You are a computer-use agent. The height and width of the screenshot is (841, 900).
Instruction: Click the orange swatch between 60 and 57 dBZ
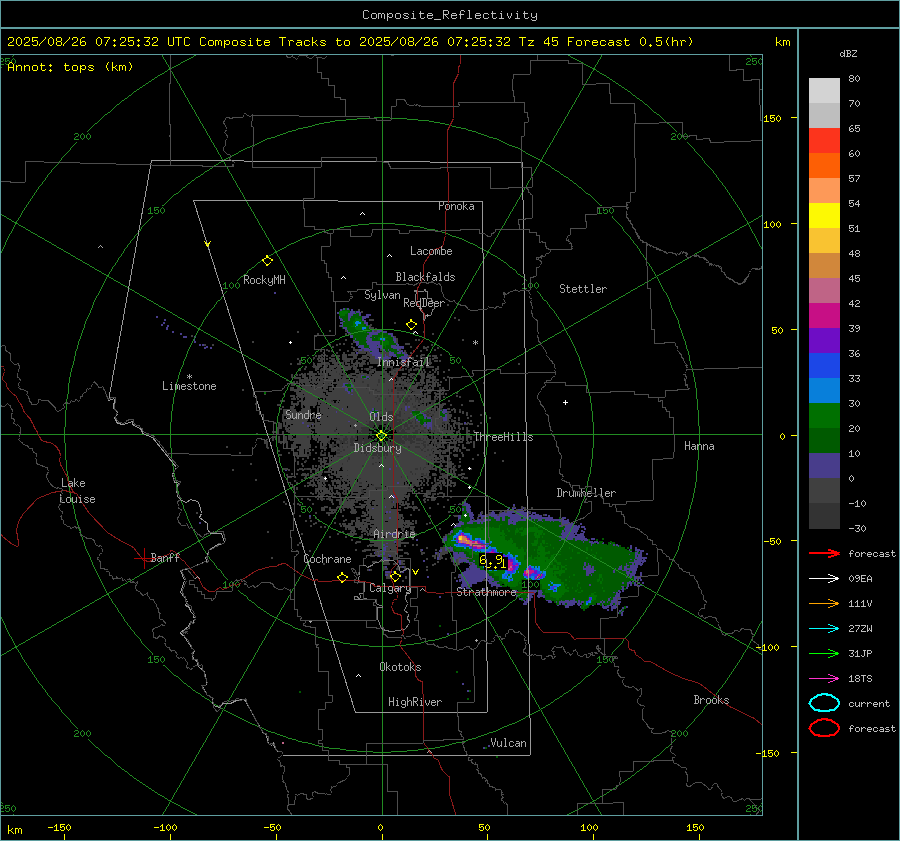(x=824, y=166)
